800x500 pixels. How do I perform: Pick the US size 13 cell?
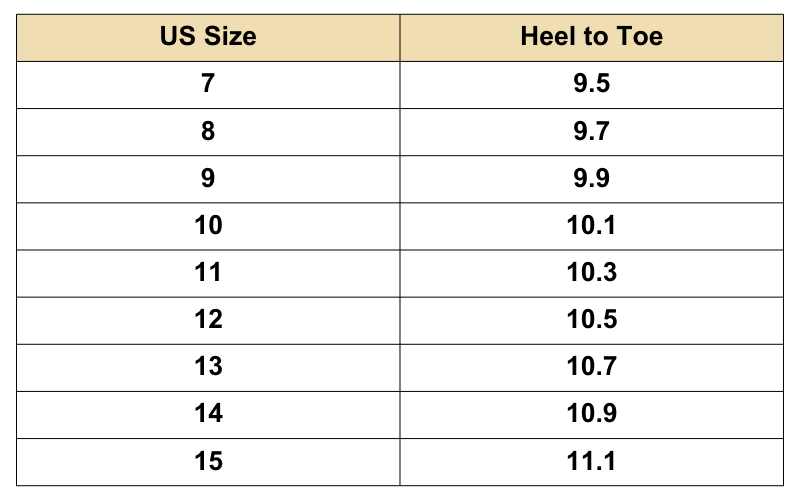coord(208,366)
